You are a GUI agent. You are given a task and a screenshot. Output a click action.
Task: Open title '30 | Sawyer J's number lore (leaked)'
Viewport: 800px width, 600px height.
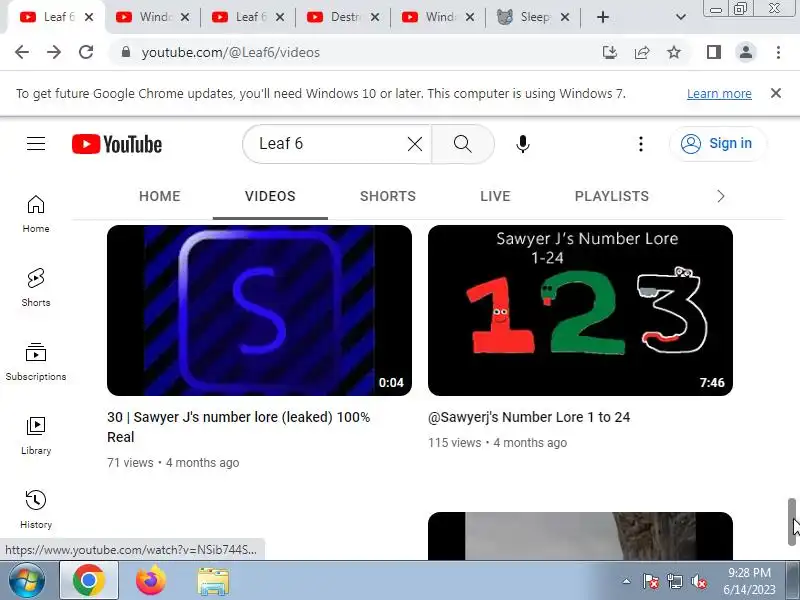coord(239,427)
